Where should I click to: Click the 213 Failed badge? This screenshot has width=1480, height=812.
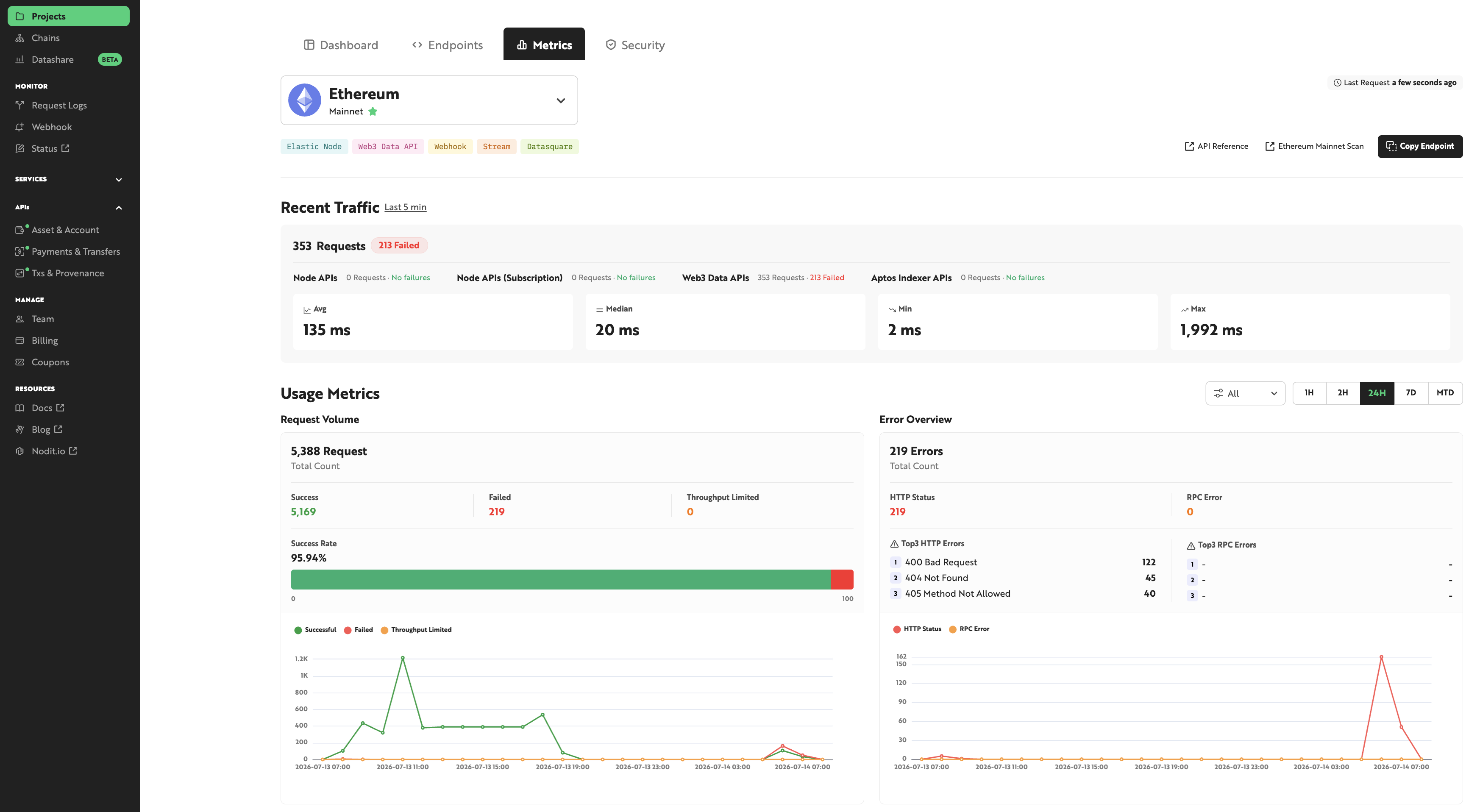click(399, 245)
